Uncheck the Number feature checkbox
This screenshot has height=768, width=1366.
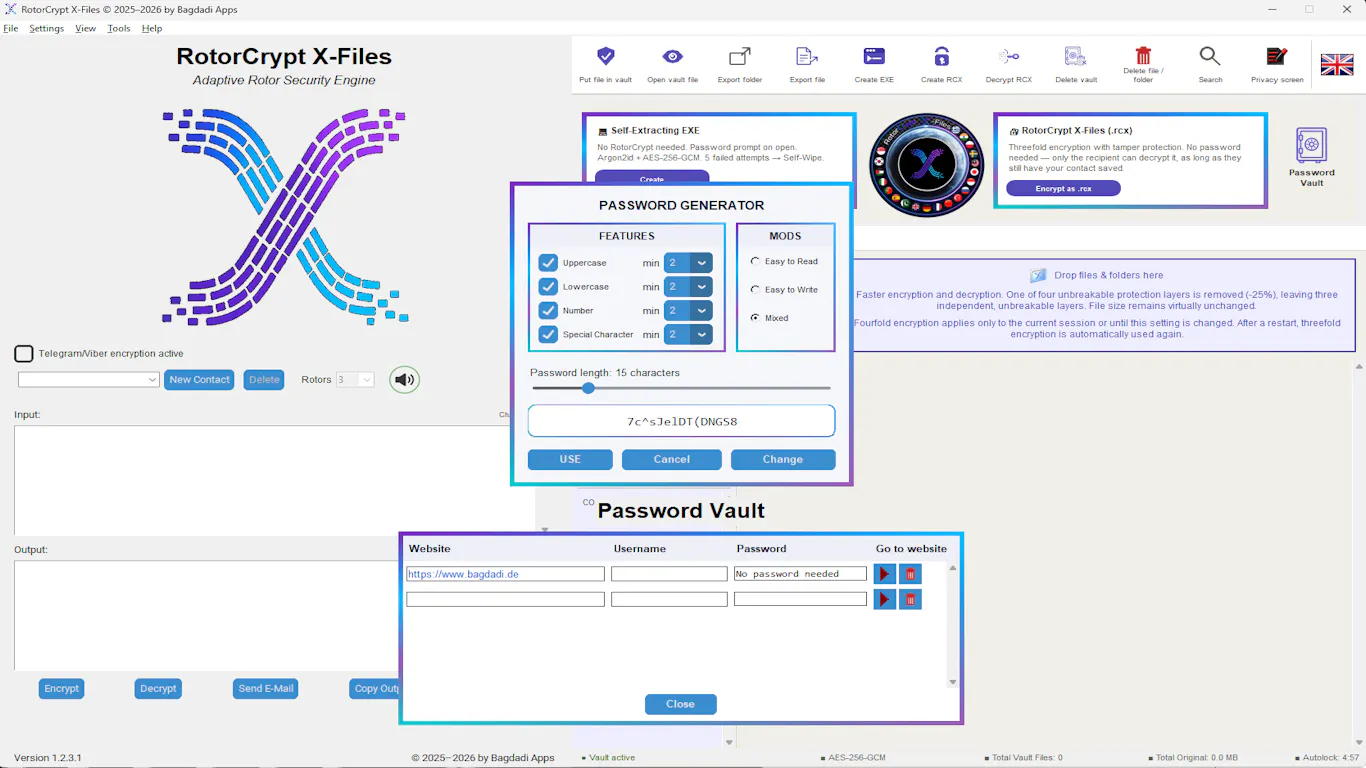coord(548,311)
